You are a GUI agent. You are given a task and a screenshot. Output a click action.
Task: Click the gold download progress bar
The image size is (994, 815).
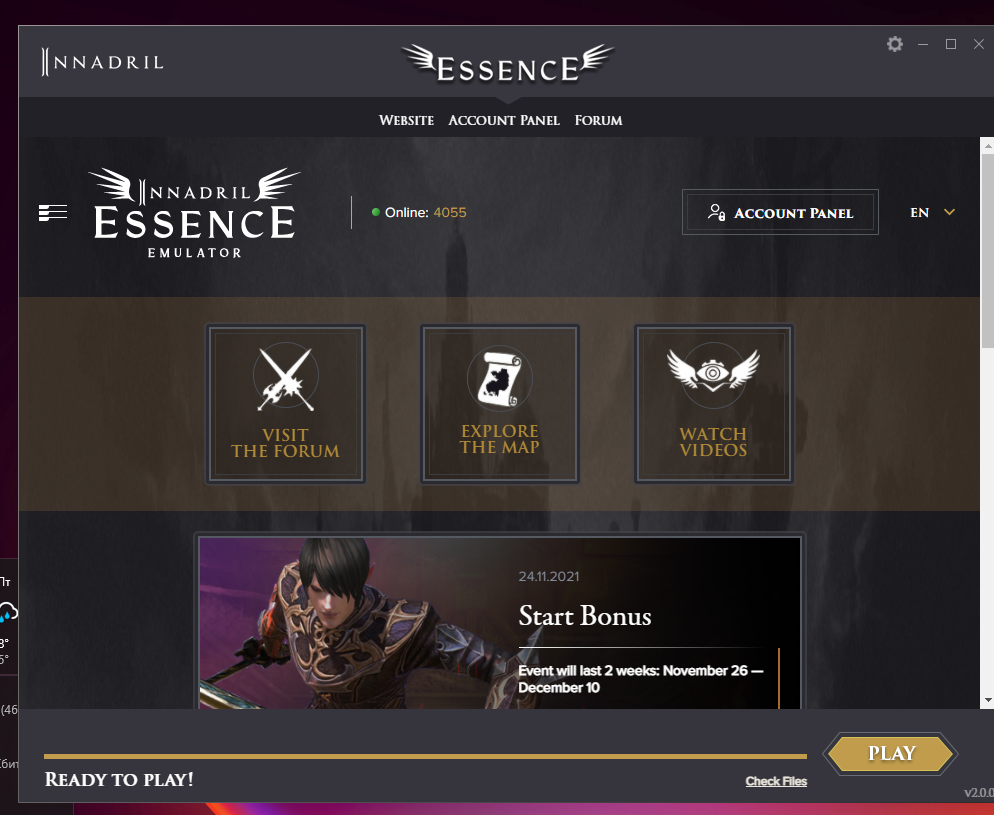click(x=425, y=756)
